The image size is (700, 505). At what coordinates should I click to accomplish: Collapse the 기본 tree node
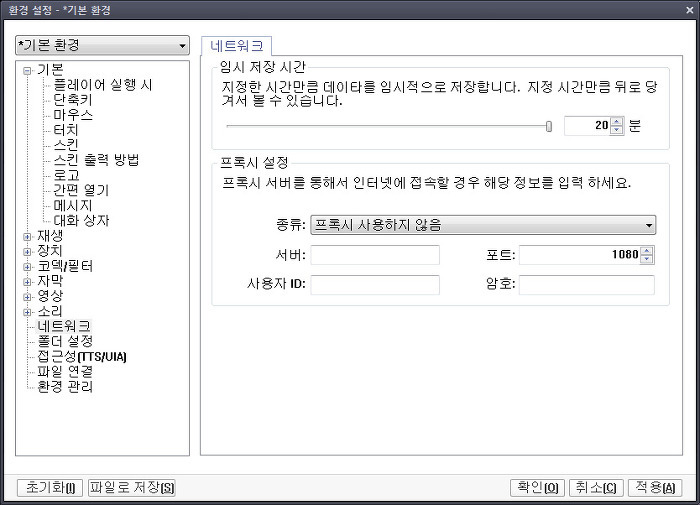point(27,71)
